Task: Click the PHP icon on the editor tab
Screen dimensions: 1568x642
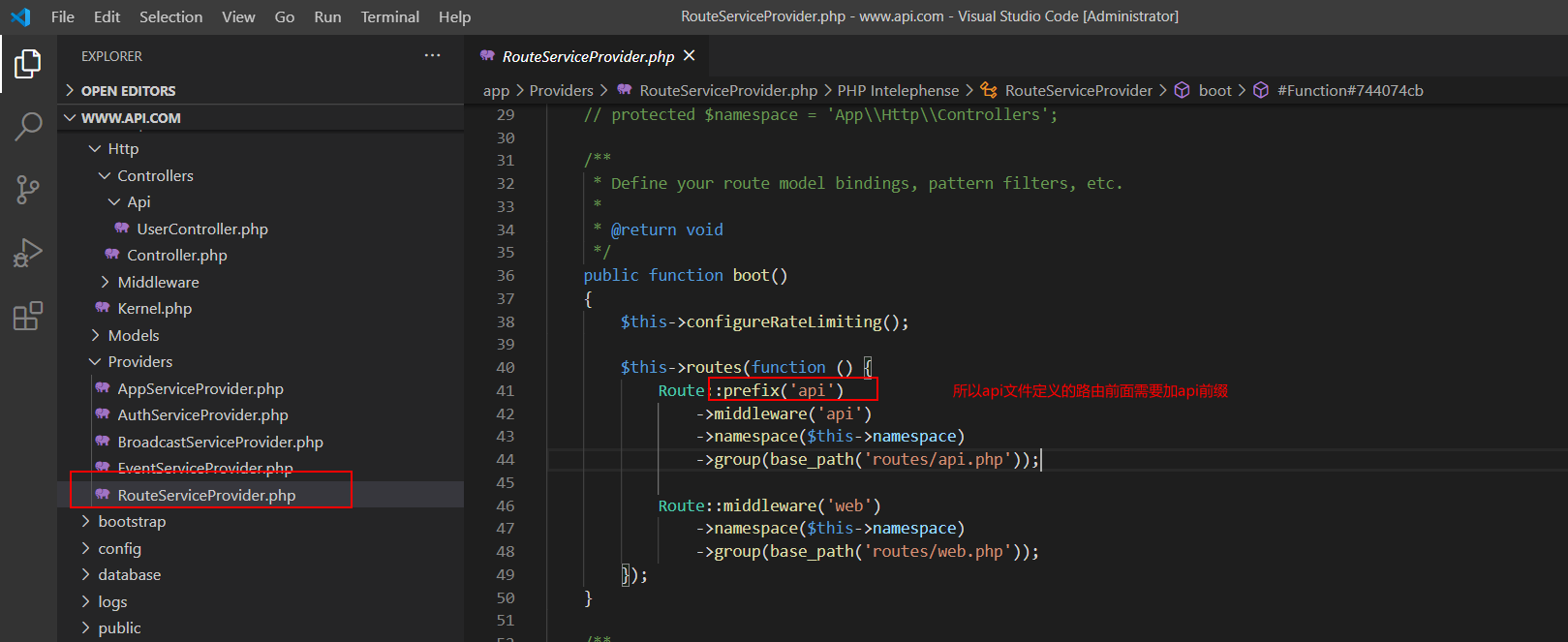Action: click(488, 56)
